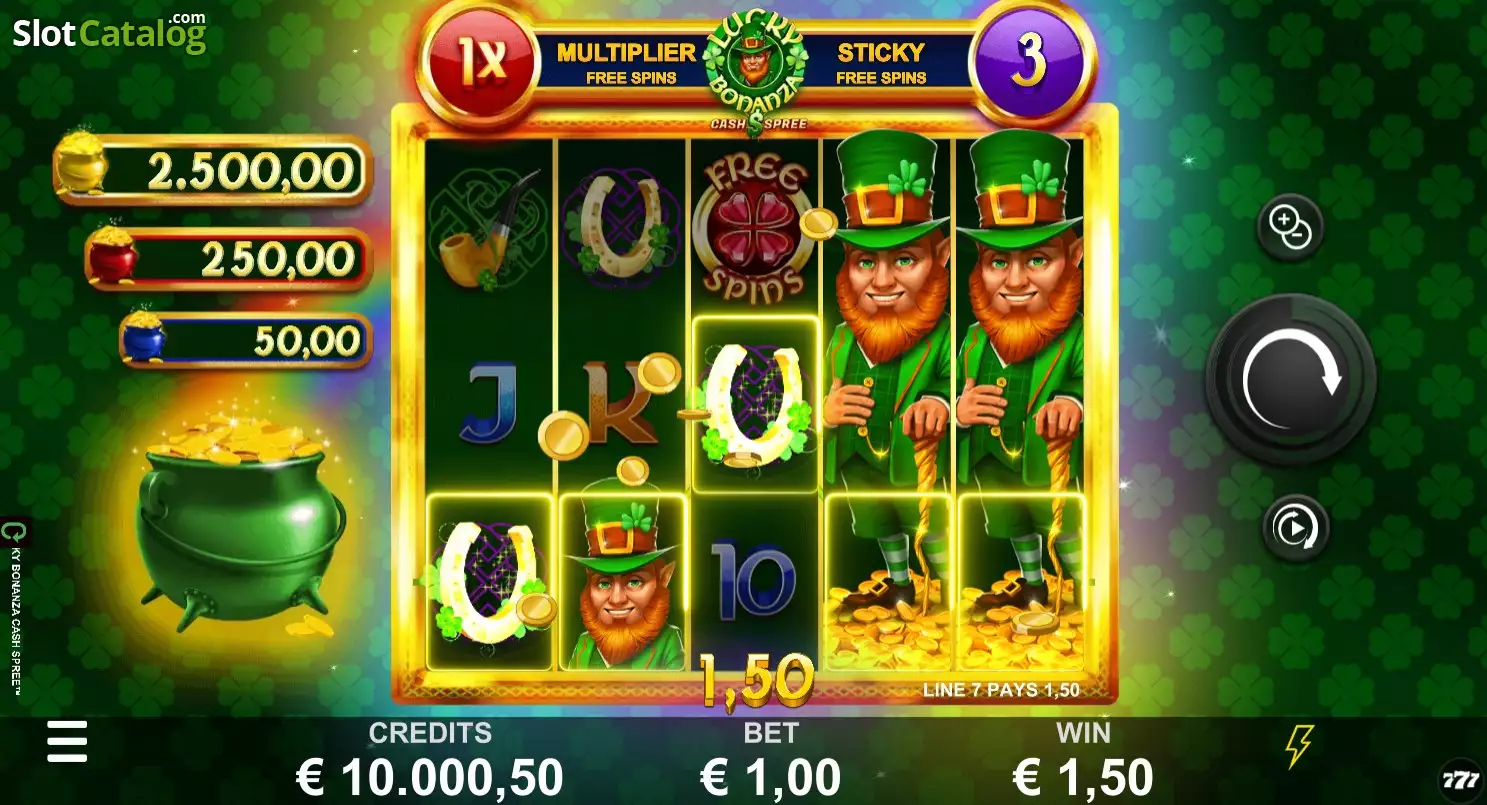Open the Lucky Bonanza logo emblem
1487x805 pixels.
click(757, 70)
